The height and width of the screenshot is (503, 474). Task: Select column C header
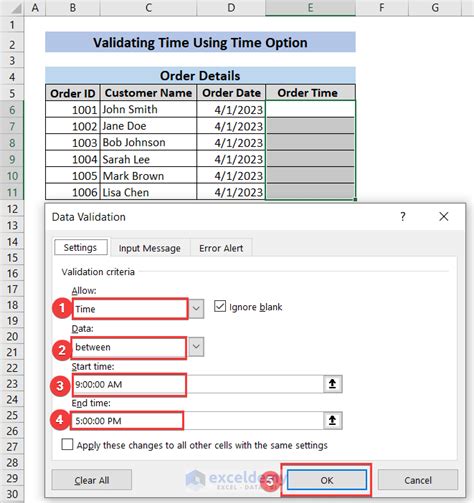(x=148, y=8)
